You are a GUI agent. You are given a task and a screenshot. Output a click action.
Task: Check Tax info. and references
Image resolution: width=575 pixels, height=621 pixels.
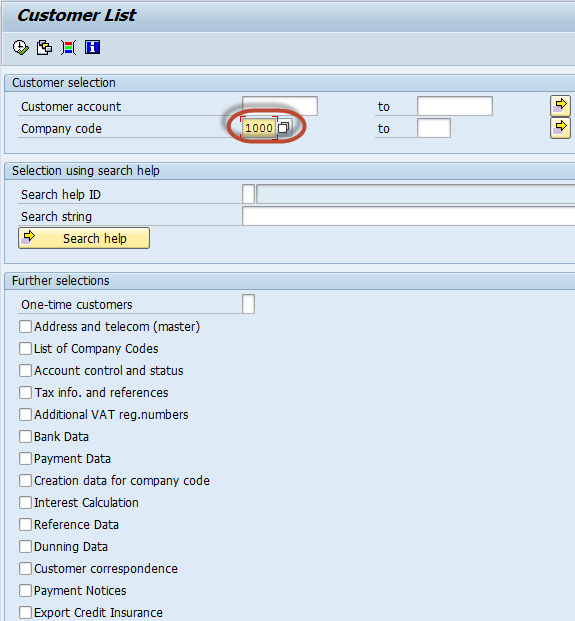pyautogui.click(x=25, y=392)
